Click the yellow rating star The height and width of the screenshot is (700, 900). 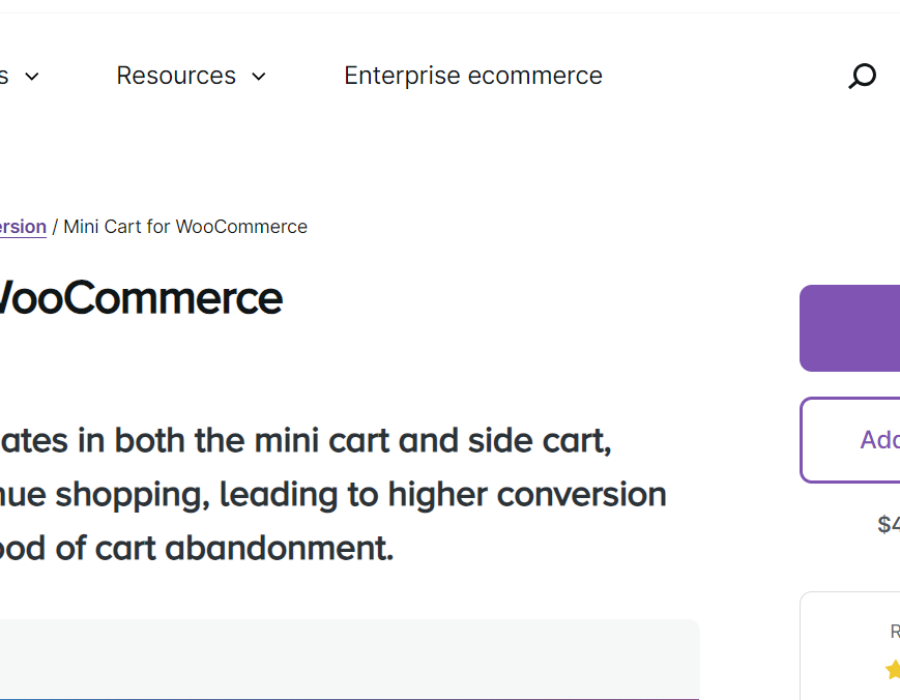(892, 669)
